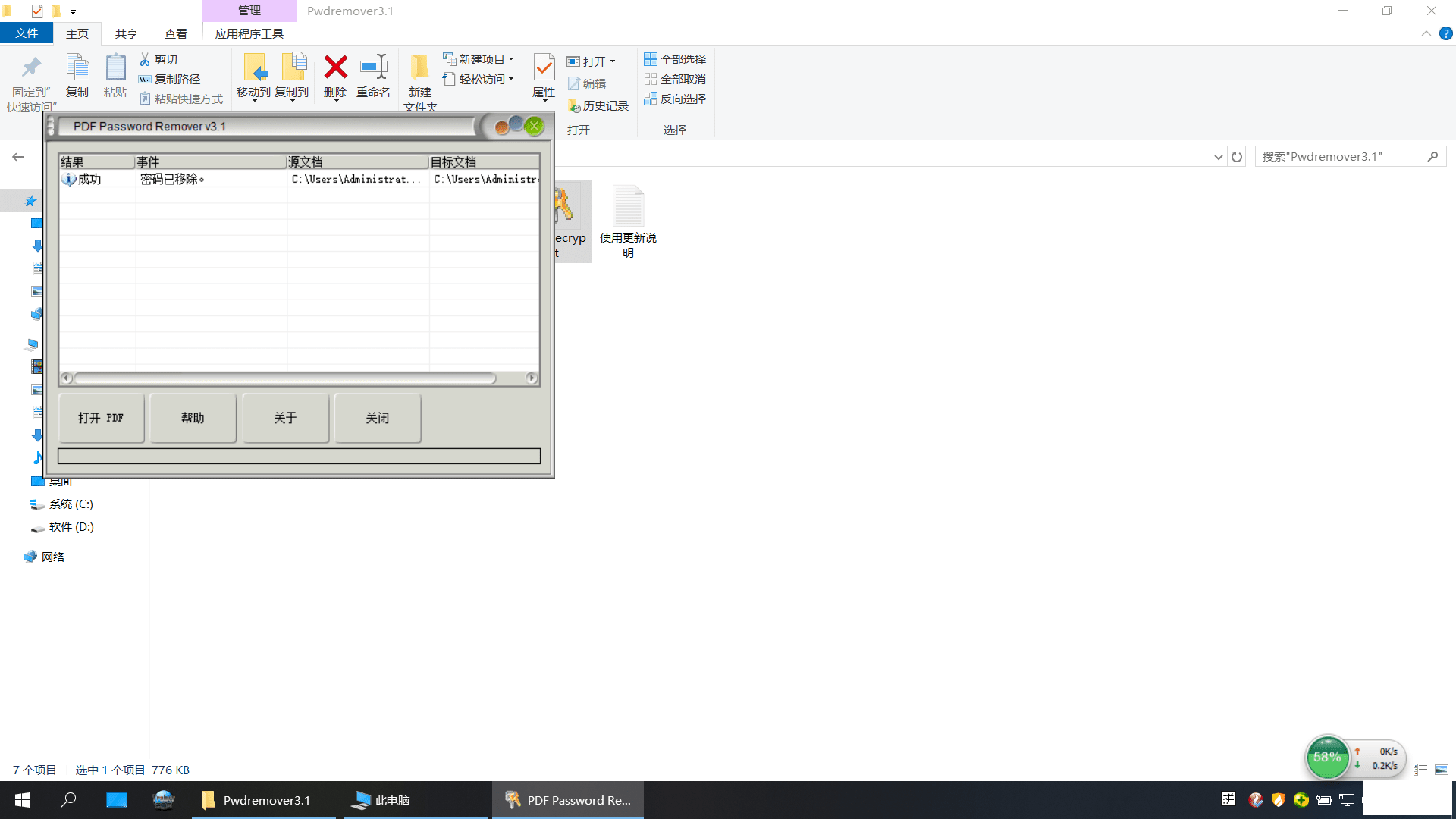
Task: Click the History (历史记录) item
Action: 598,105
